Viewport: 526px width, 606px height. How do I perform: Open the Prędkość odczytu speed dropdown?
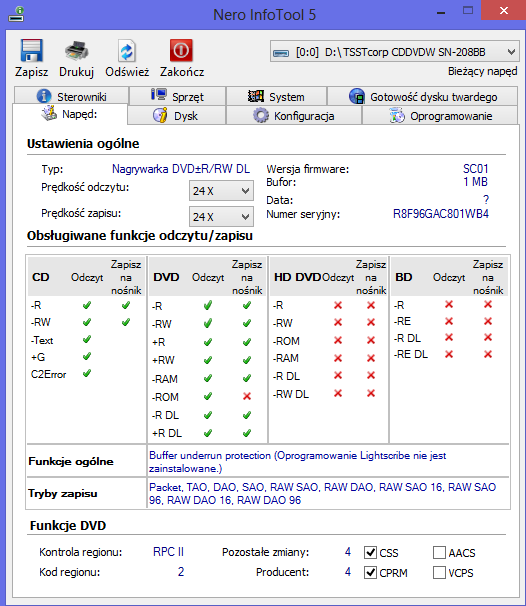(221, 191)
